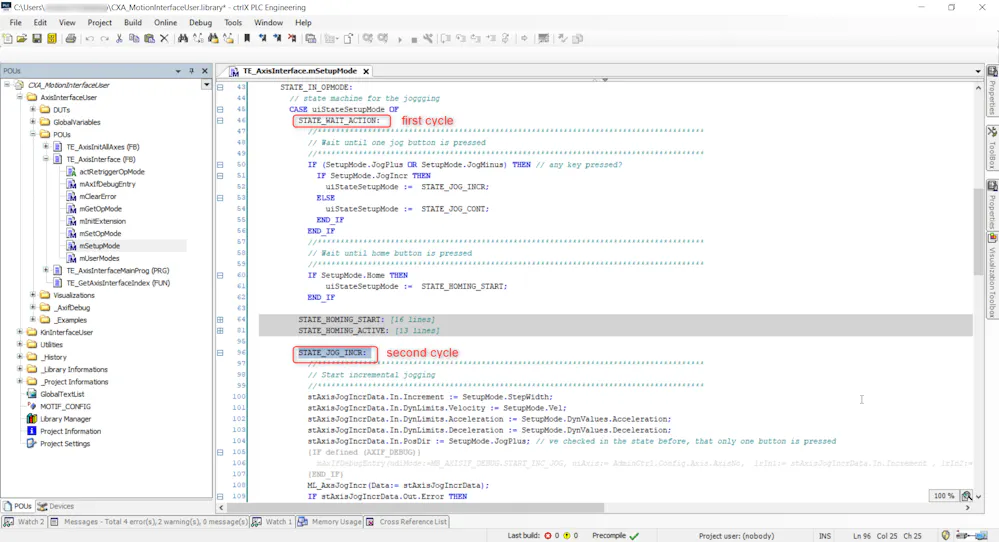Click the Print toolbar icon
Viewport: 999px width, 542px height.
point(71,39)
